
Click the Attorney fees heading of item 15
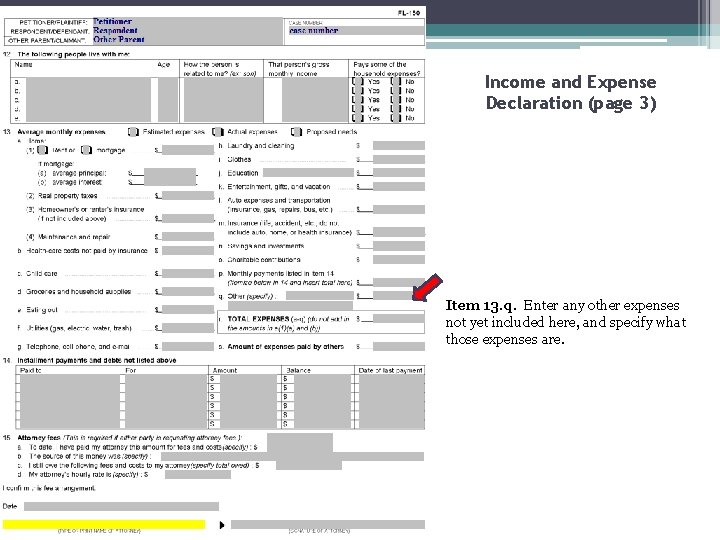39,438
